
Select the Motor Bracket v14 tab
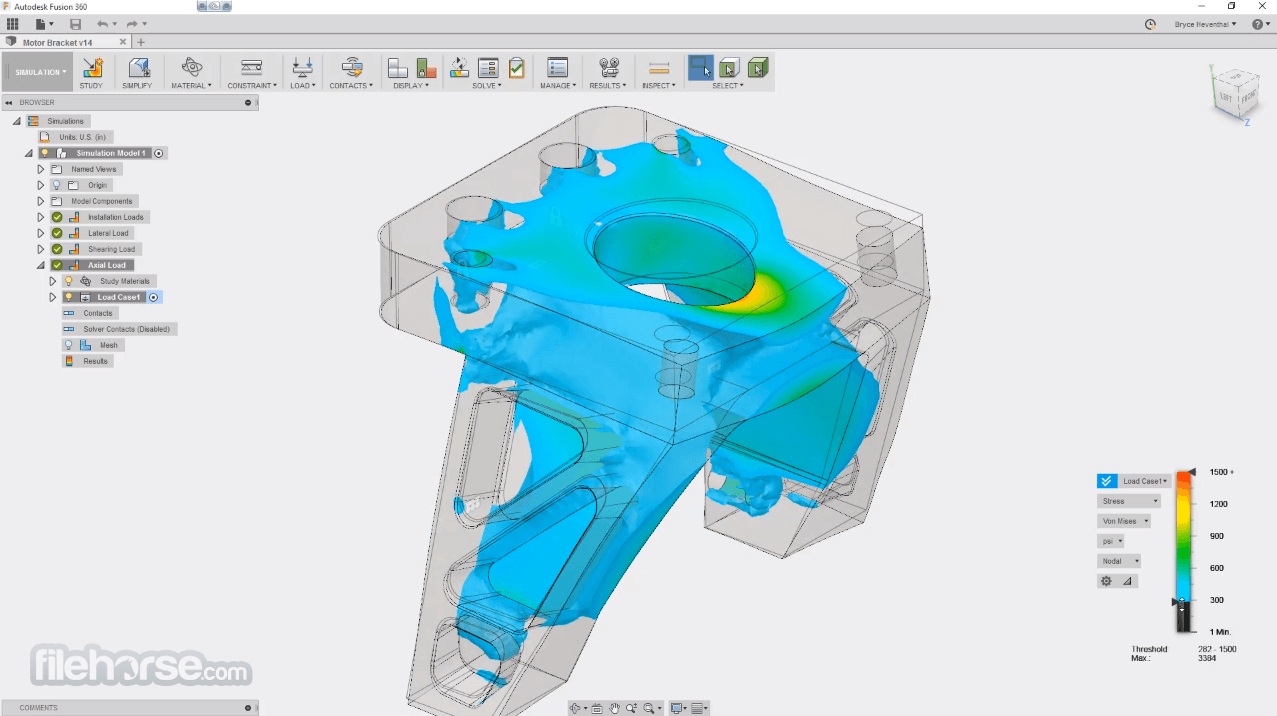[x=58, y=42]
